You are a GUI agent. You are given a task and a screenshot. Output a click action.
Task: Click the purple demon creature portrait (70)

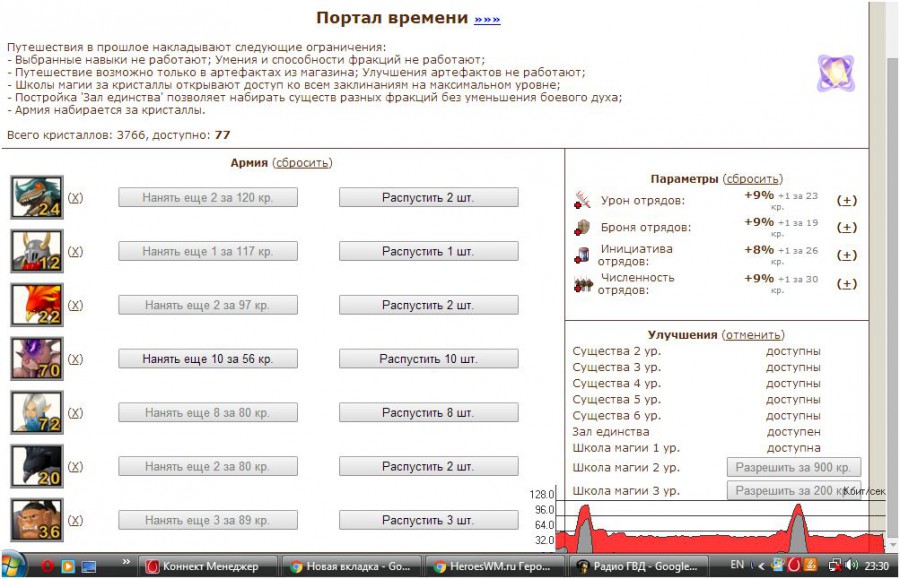36,359
